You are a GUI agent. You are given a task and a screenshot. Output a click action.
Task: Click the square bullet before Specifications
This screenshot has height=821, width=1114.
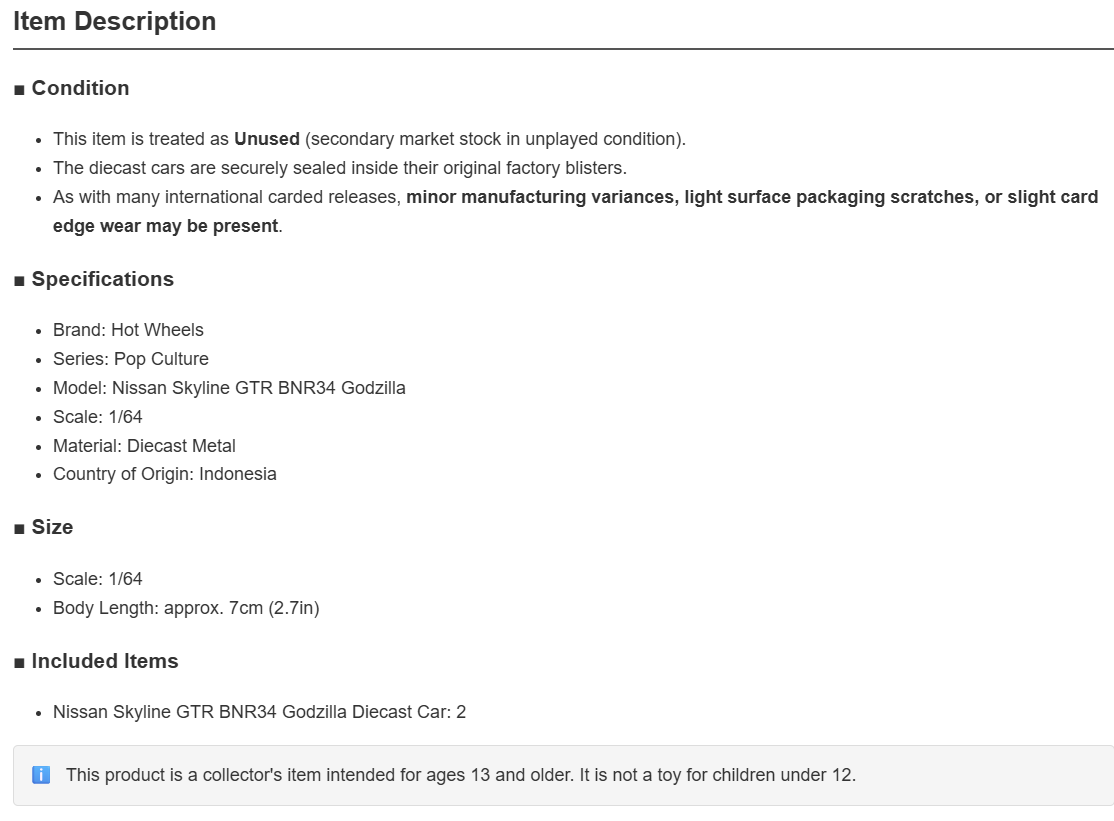[19, 281]
